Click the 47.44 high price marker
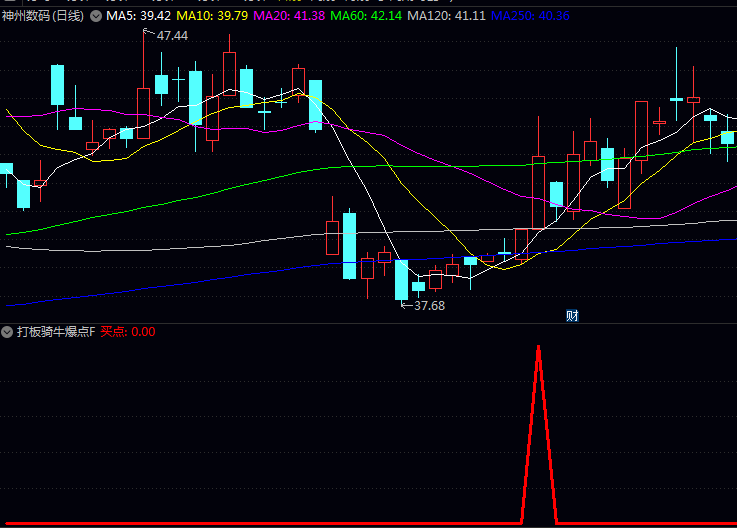Image resolution: width=737 pixels, height=528 pixels. point(172,36)
